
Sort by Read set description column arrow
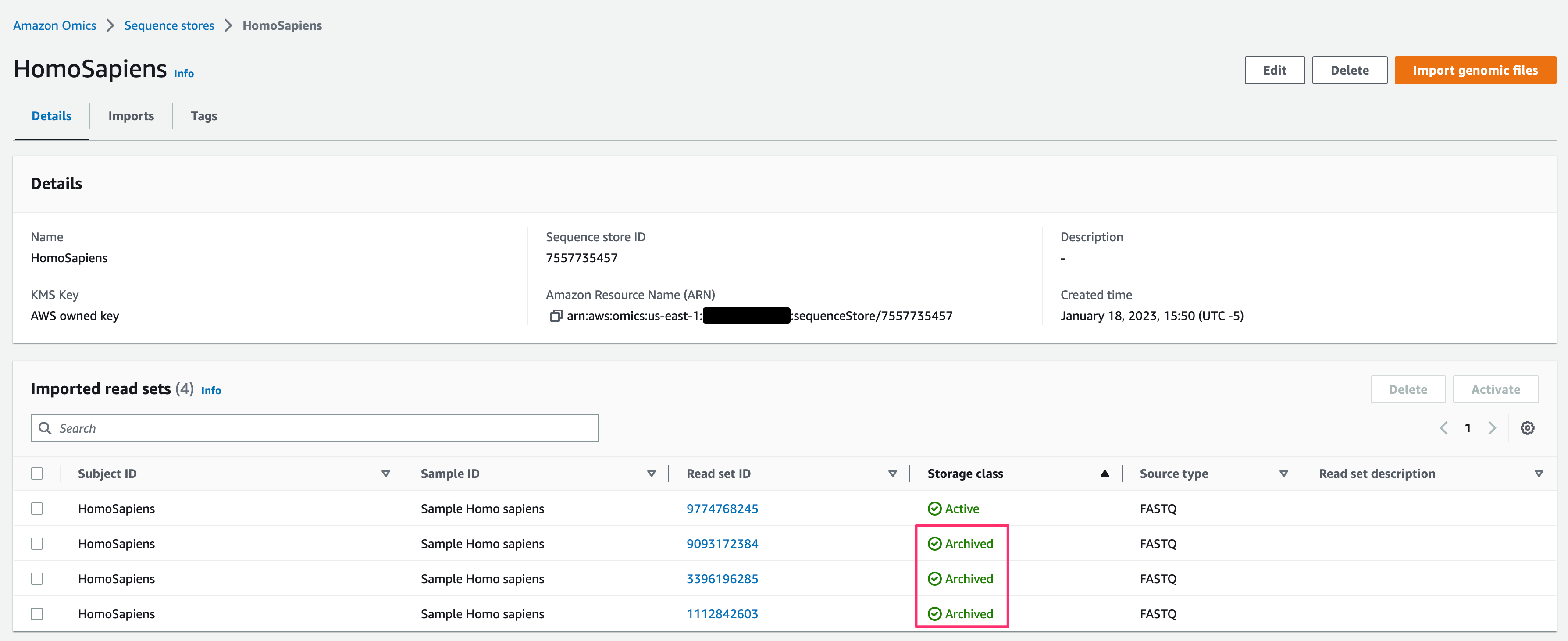tap(1539, 474)
